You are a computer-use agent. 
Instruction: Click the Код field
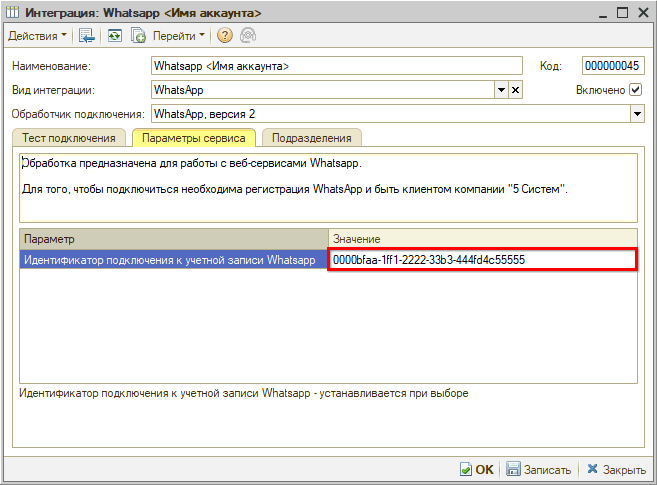pos(610,66)
